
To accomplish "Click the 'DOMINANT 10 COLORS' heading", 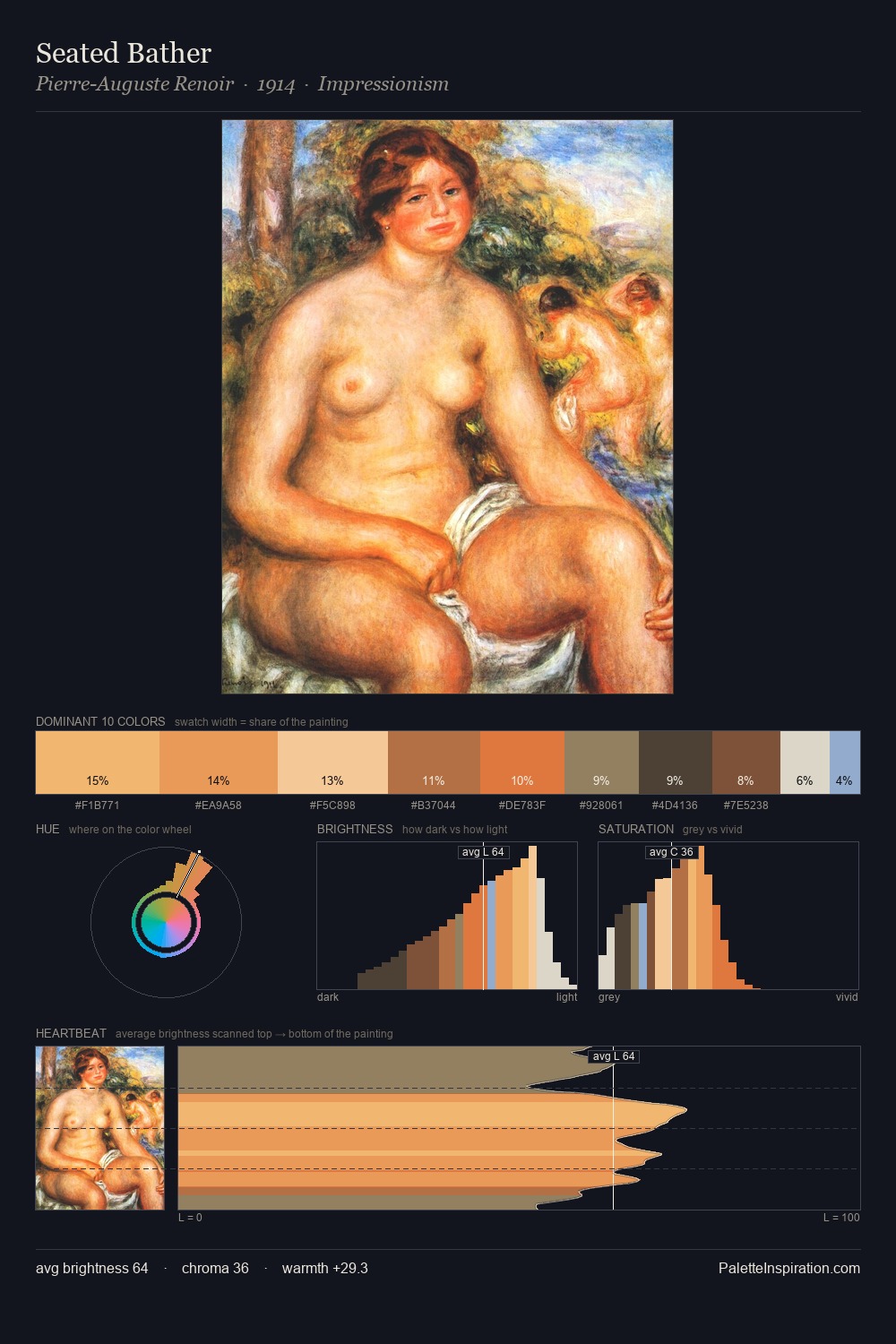I will [x=100, y=721].
